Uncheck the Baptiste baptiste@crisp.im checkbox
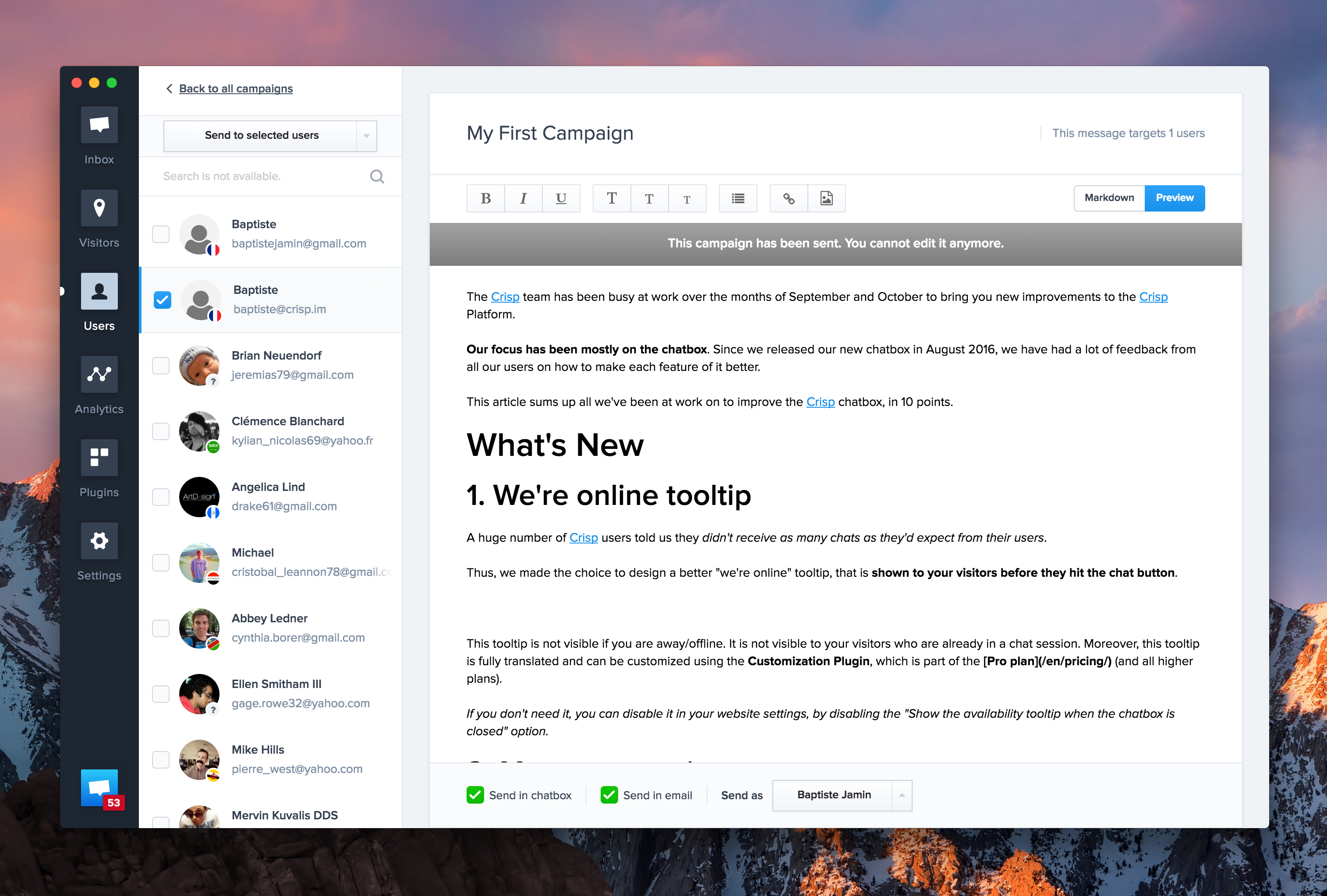Viewport: 1327px width, 896px height. (x=163, y=300)
